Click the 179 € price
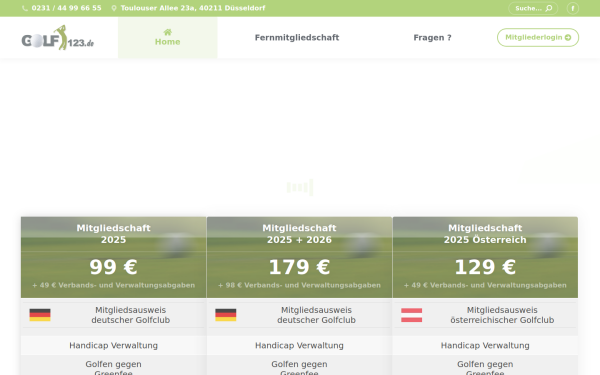This screenshot has width=600, height=375. (x=300, y=267)
